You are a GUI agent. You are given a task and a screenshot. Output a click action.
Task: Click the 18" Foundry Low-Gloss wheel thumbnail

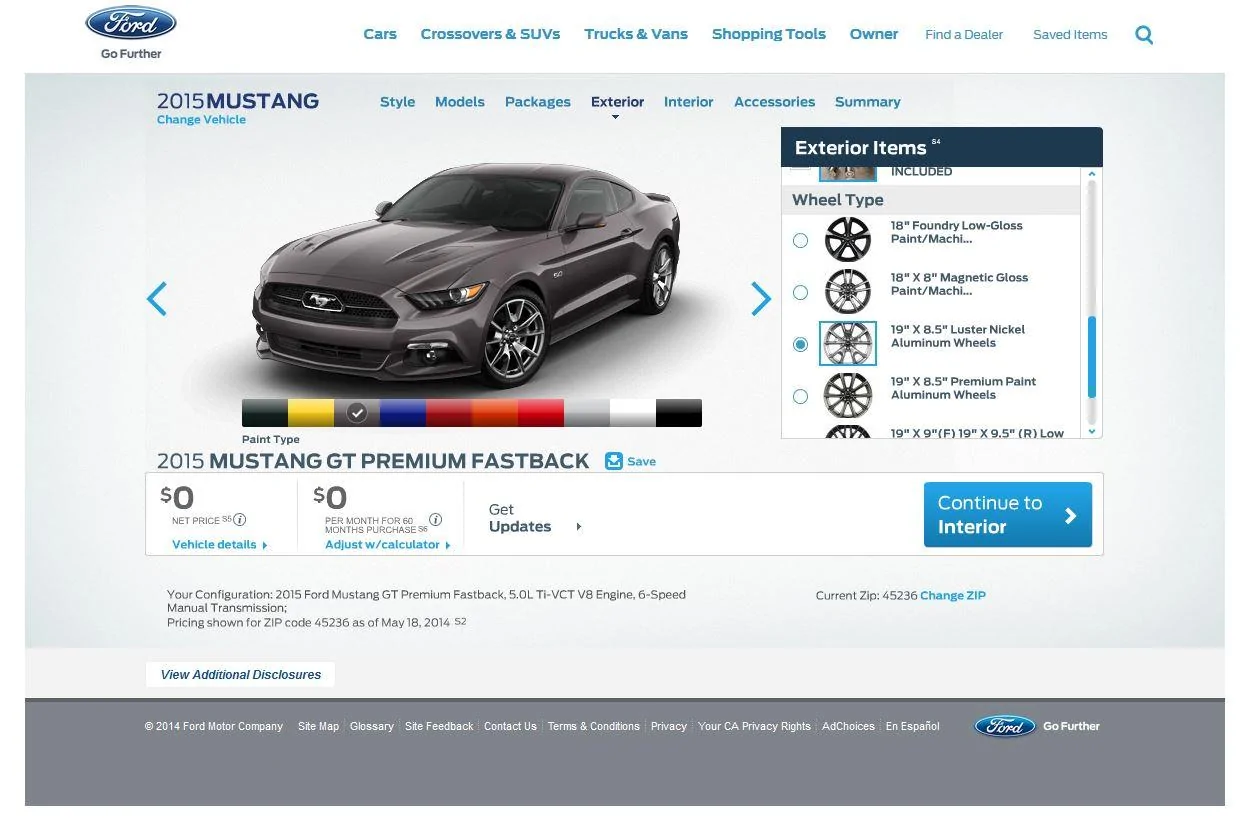point(848,240)
